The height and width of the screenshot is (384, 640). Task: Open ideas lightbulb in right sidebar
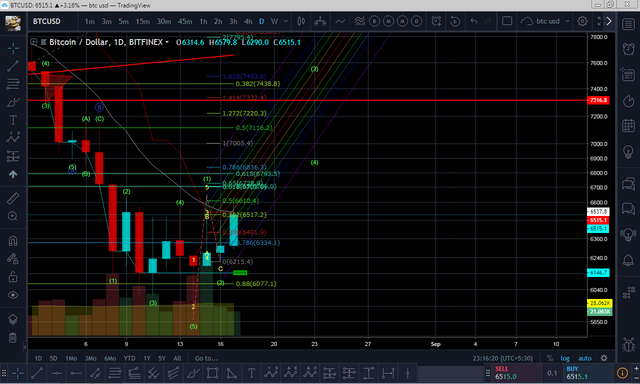[628, 151]
